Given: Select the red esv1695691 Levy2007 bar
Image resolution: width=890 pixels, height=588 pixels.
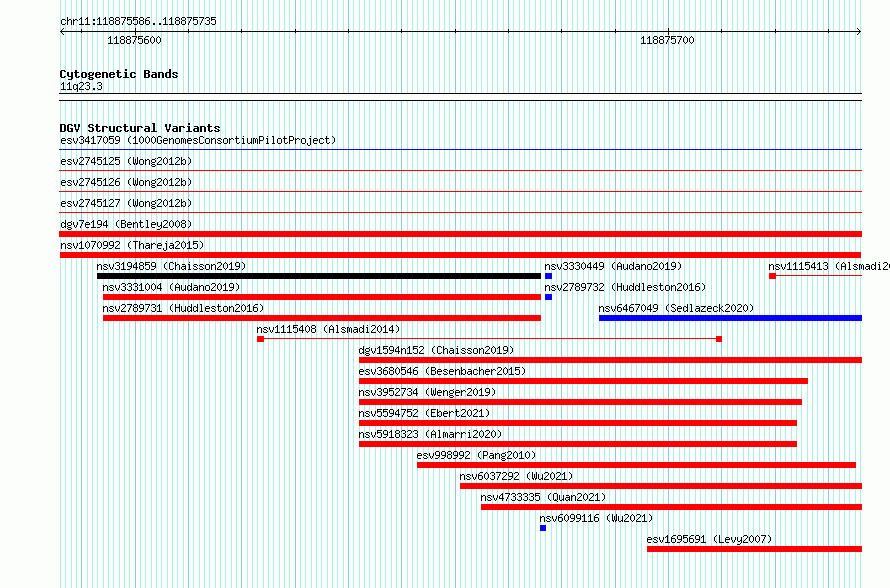Looking at the screenshot, I should [755, 549].
